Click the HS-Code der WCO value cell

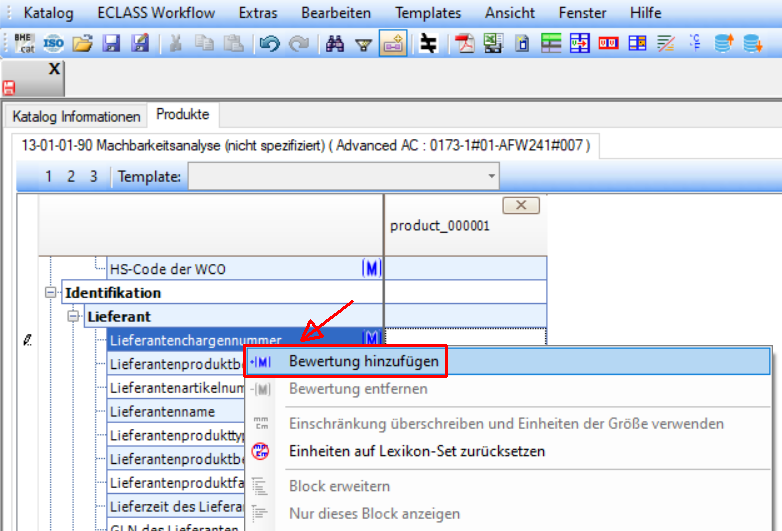click(x=466, y=269)
